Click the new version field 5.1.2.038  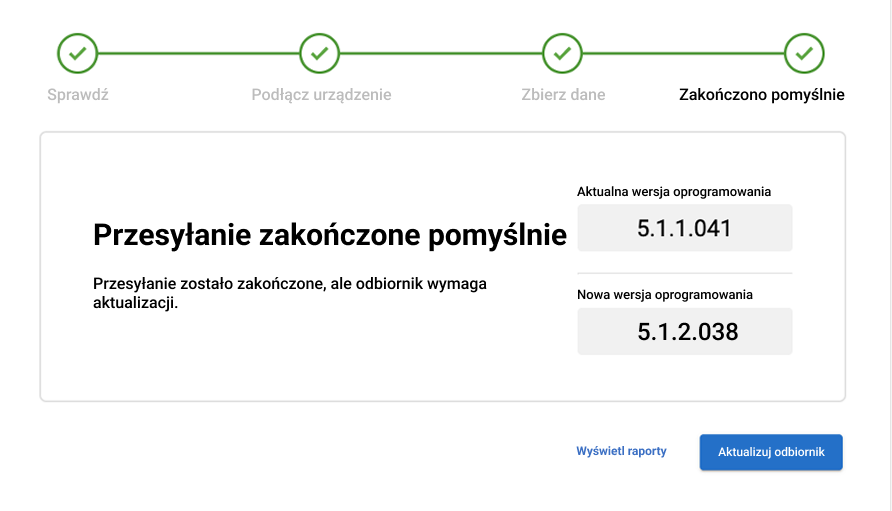pyautogui.click(x=684, y=331)
